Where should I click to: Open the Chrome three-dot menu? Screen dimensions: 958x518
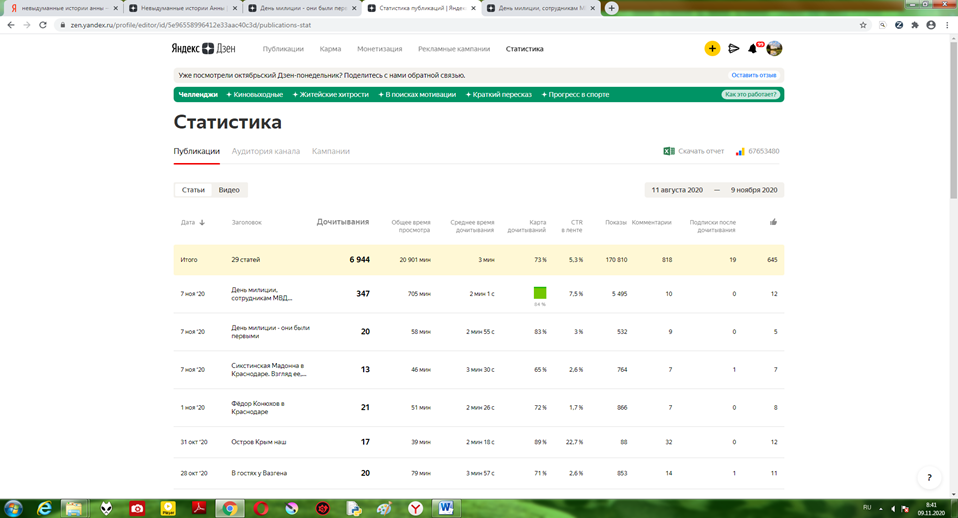point(947,25)
